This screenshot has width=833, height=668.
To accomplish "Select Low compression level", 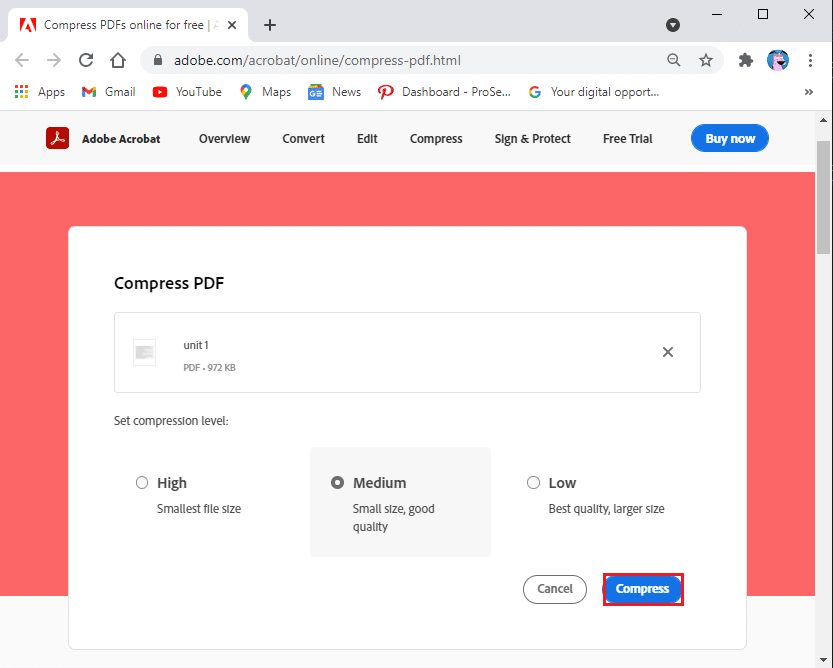I will point(533,483).
